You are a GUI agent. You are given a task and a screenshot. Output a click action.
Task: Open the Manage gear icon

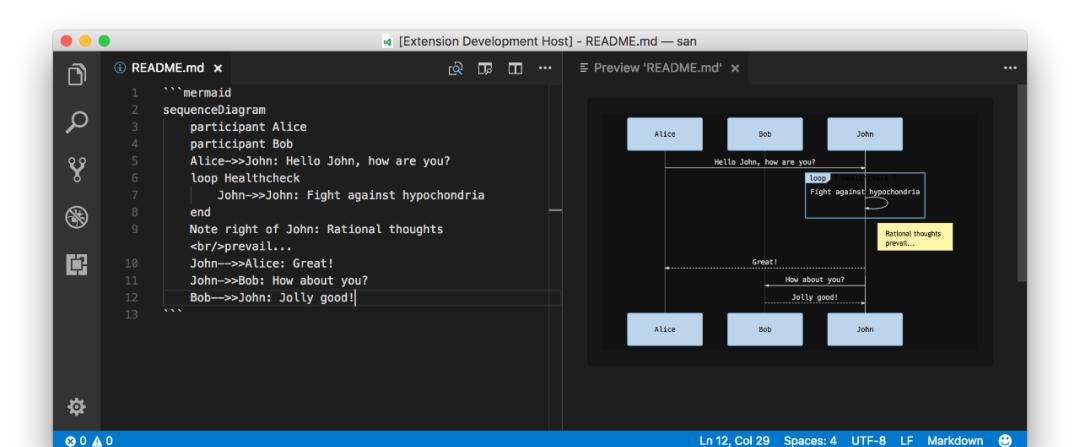76,406
